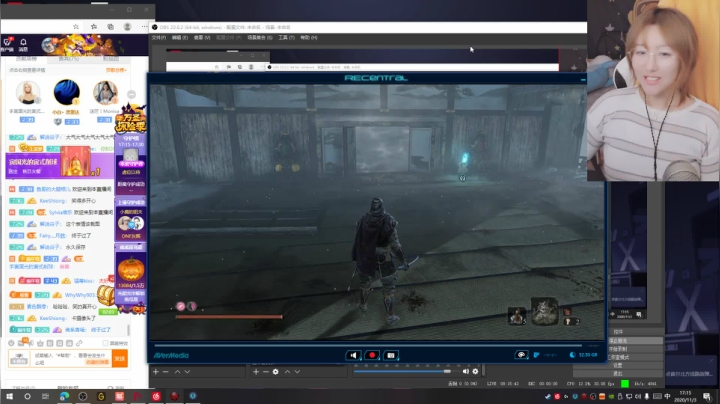Open Task View in the taskbar

[45, 396]
